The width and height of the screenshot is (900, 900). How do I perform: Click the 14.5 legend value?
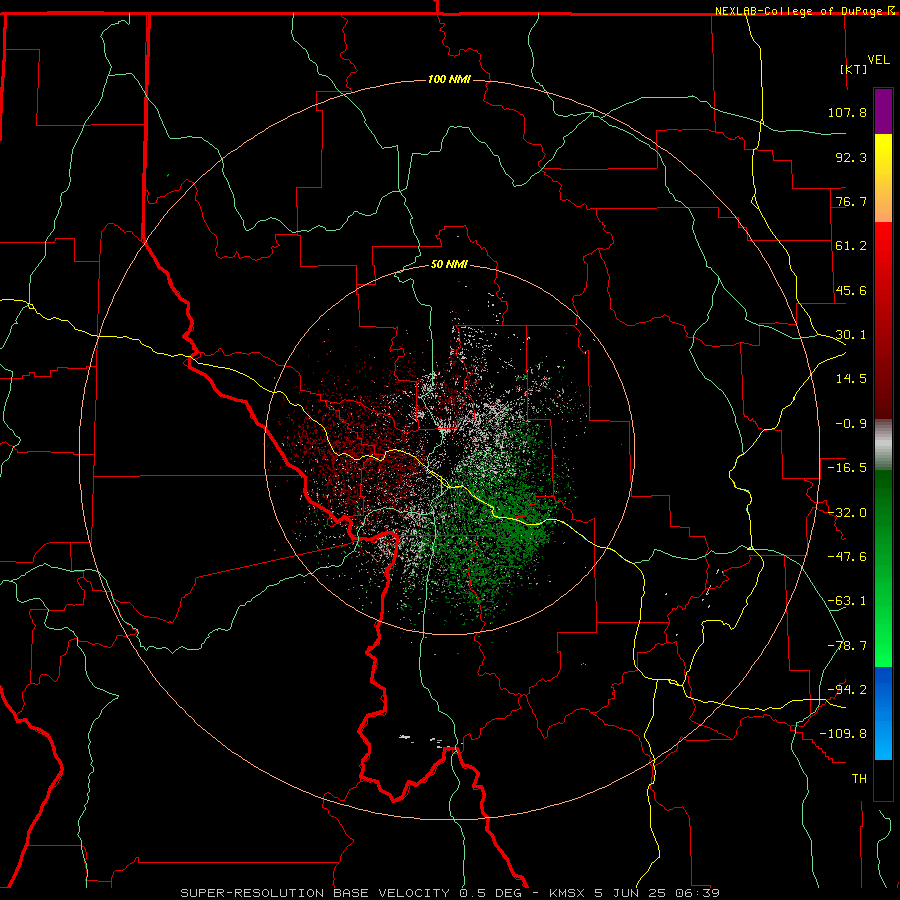coord(851,378)
